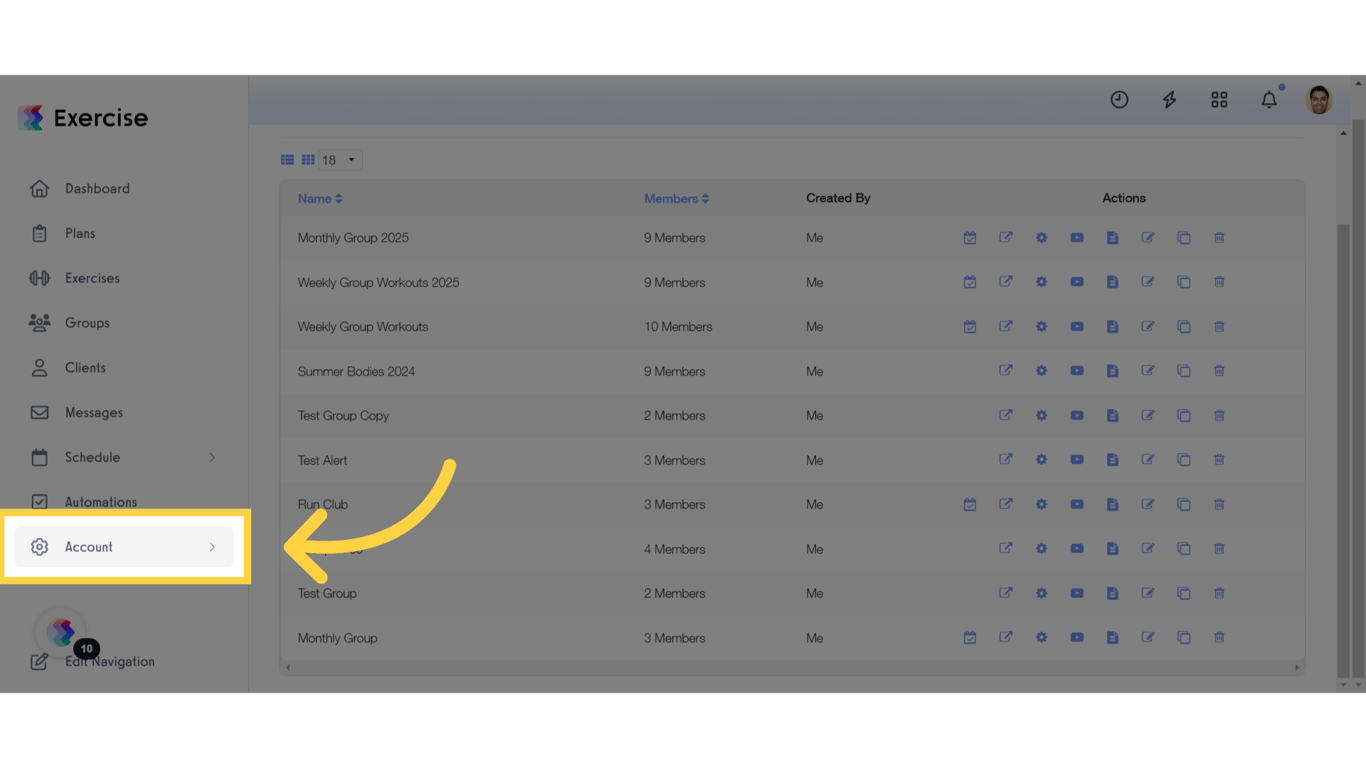
Task: Open calendar icon for Run Club
Action: (x=970, y=504)
